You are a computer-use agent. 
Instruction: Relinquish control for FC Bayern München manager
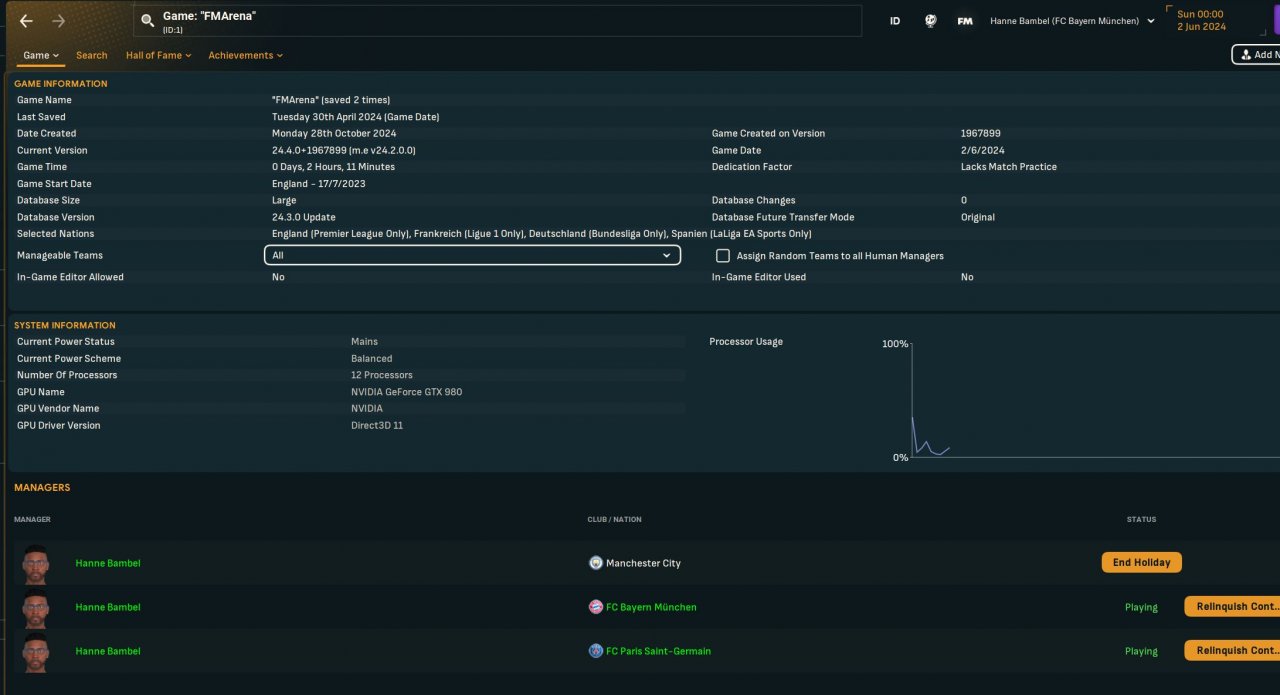coord(1232,607)
